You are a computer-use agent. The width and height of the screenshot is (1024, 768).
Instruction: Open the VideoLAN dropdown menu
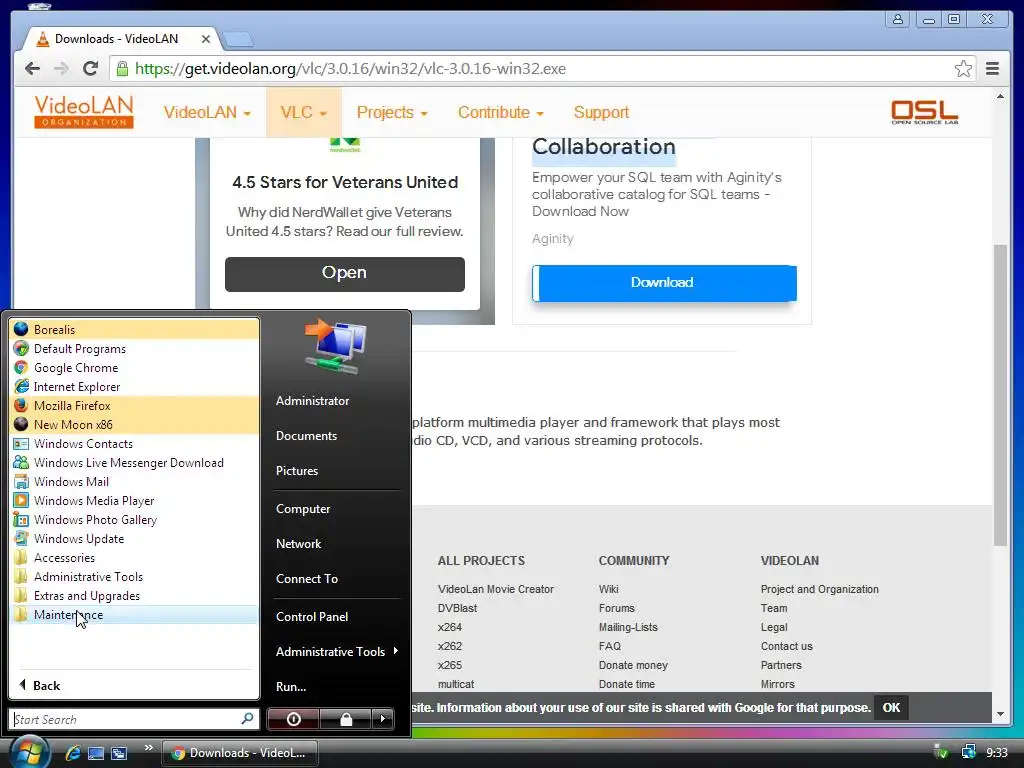(x=207, y=112)
